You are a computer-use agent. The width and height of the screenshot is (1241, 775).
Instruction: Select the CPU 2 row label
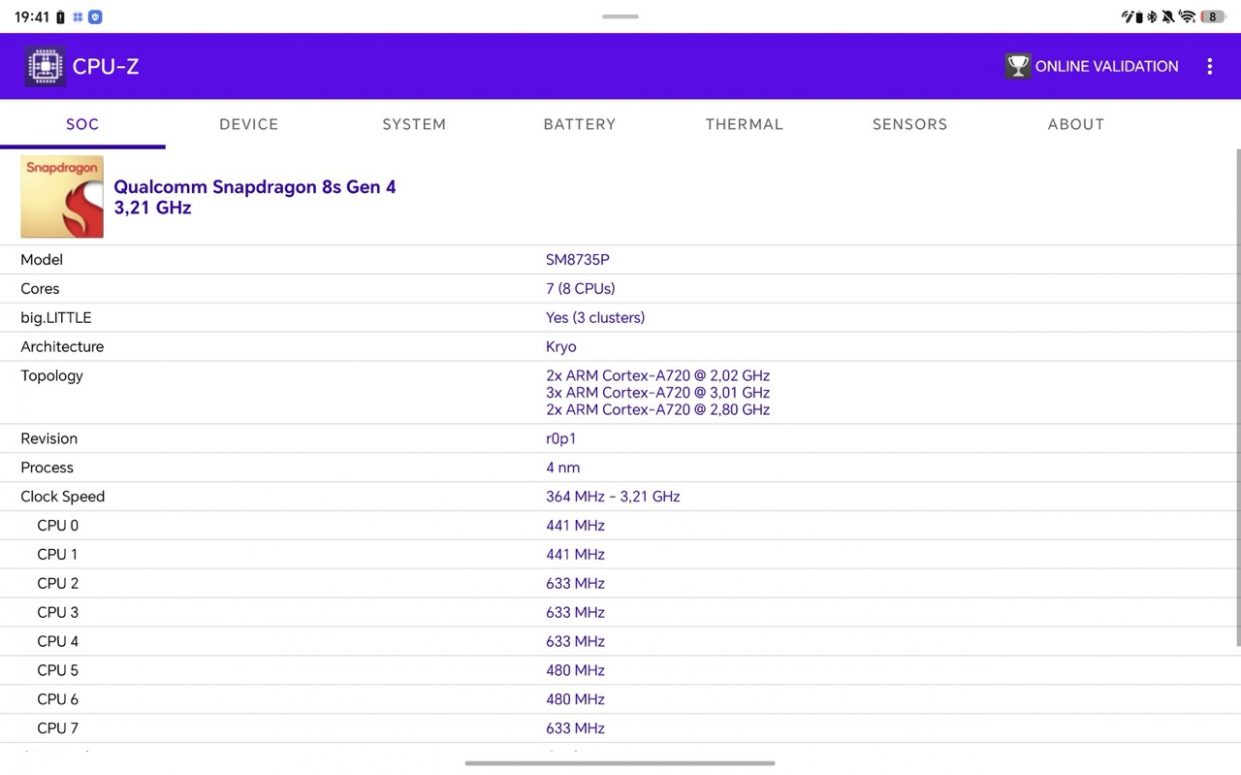(x=58, y=584)
